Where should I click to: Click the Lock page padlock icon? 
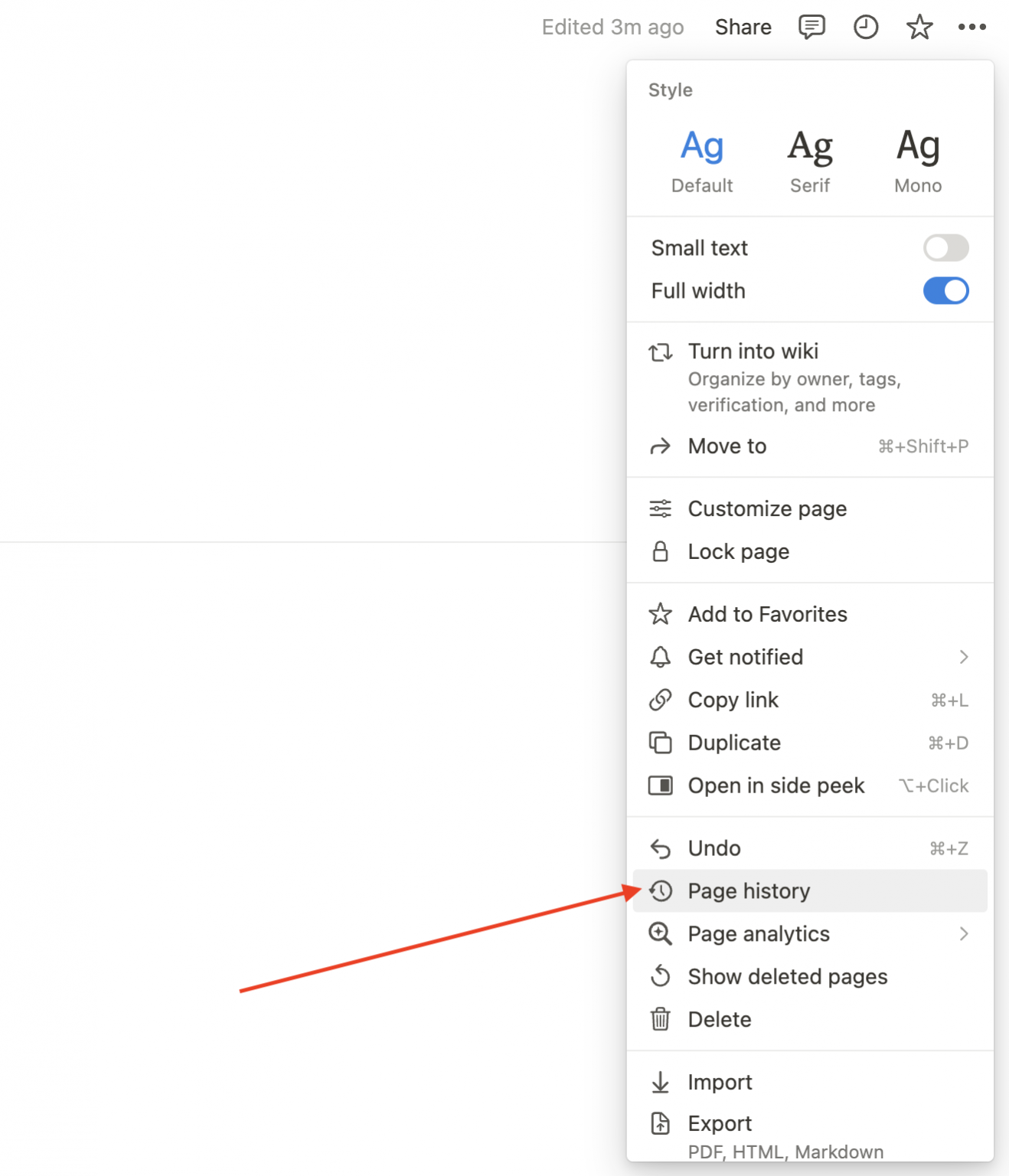tap(661, 551)
